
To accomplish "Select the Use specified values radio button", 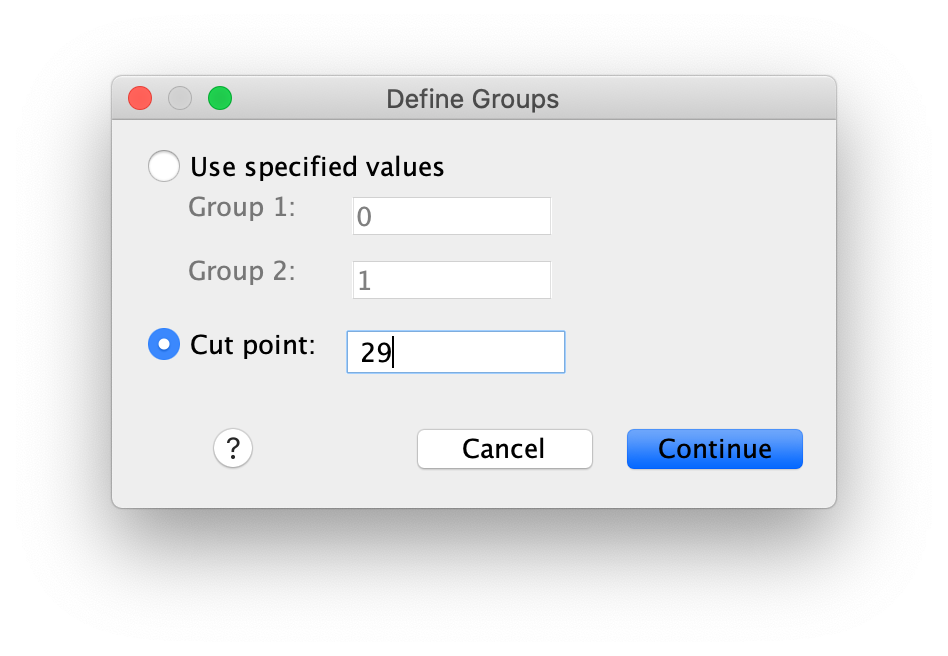I will 164,166.
